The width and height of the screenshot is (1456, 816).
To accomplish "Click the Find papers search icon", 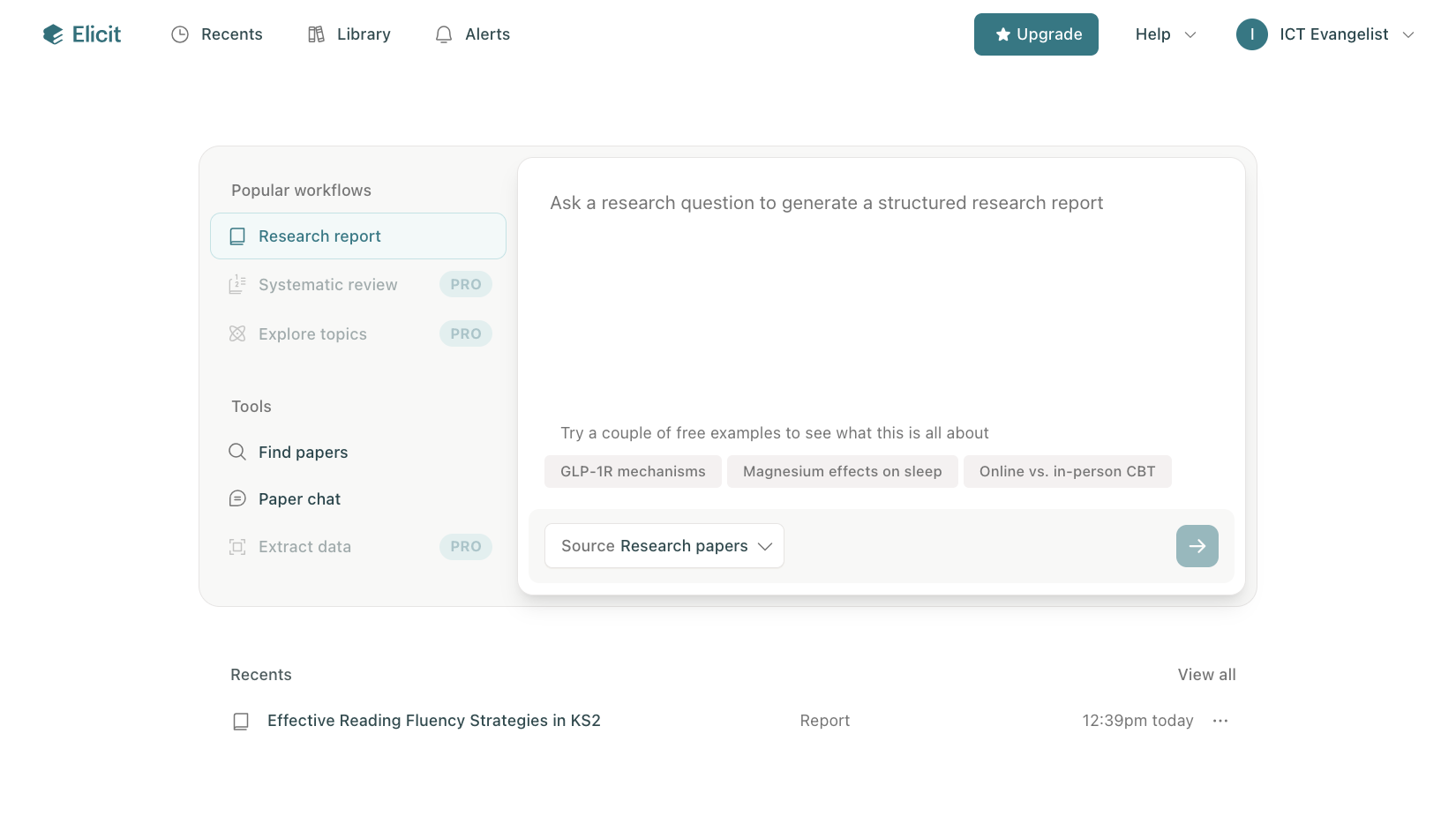I will 237,452.
